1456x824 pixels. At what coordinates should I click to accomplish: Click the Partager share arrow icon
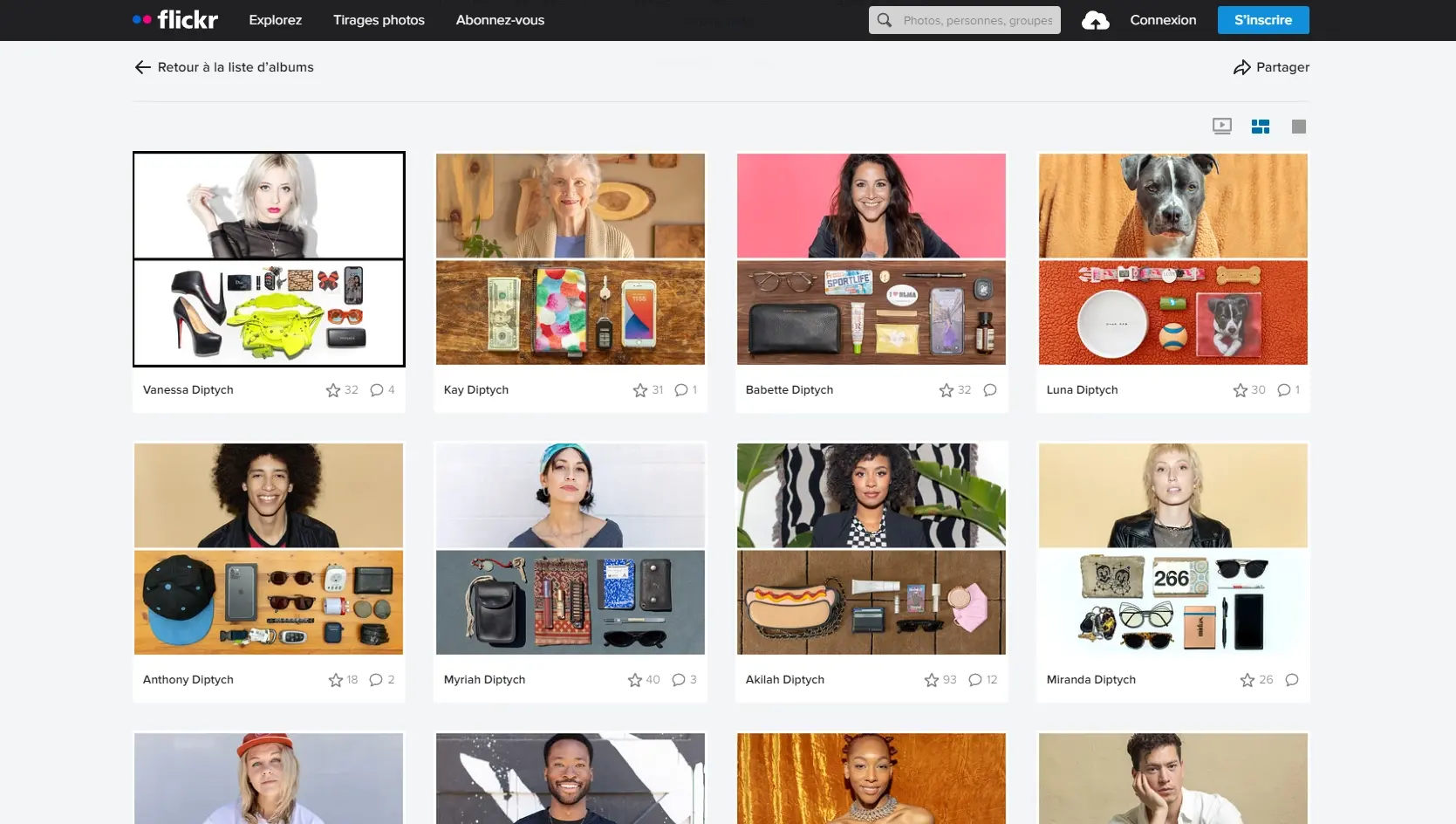[x=1242, y=67]
